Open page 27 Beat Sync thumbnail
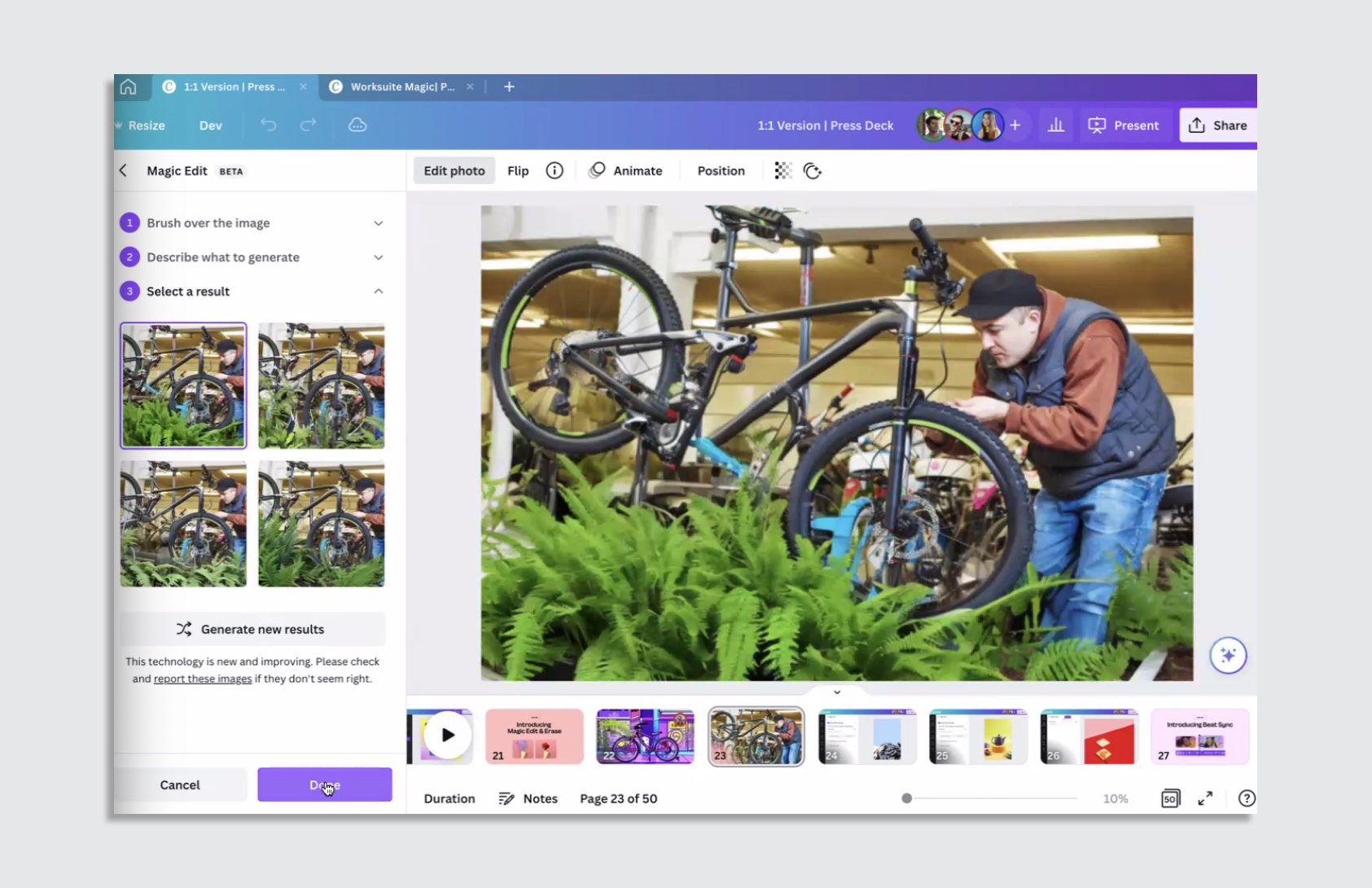Image resolution: width=1372 pixels, height=888 pixels. pyautogui.click(x=1199, y=736)
